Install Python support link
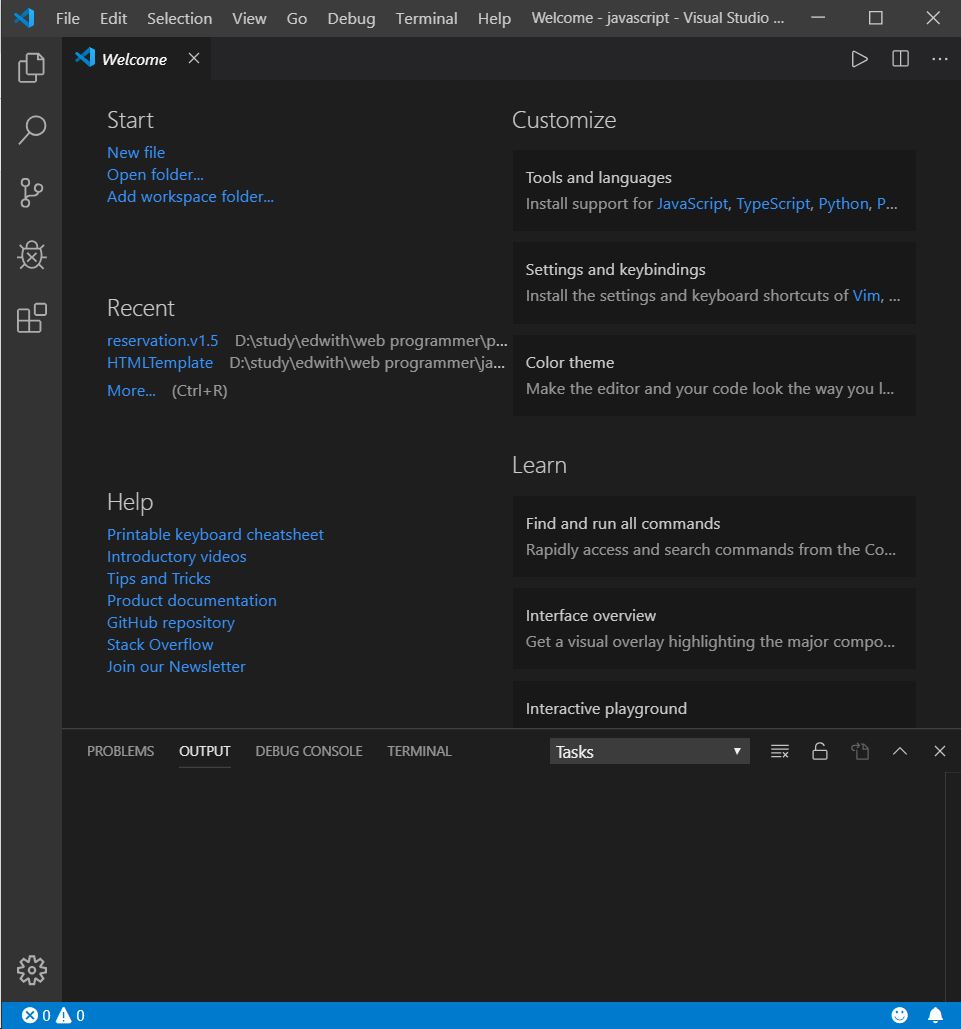This screenshot has width=961, height=1029. (x=843, y=203)
